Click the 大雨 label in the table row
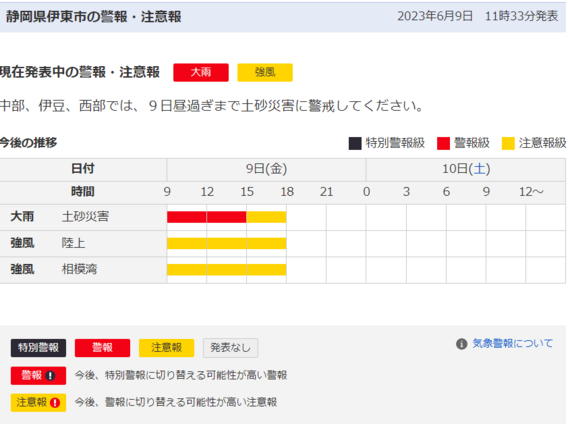This screenshot has height=424, width=568. click(22, 217)
